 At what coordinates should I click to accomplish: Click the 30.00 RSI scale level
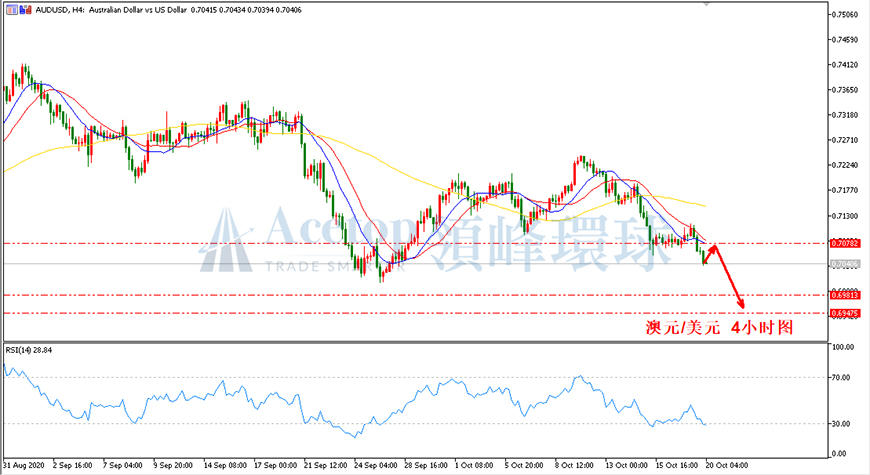[842, 423]
